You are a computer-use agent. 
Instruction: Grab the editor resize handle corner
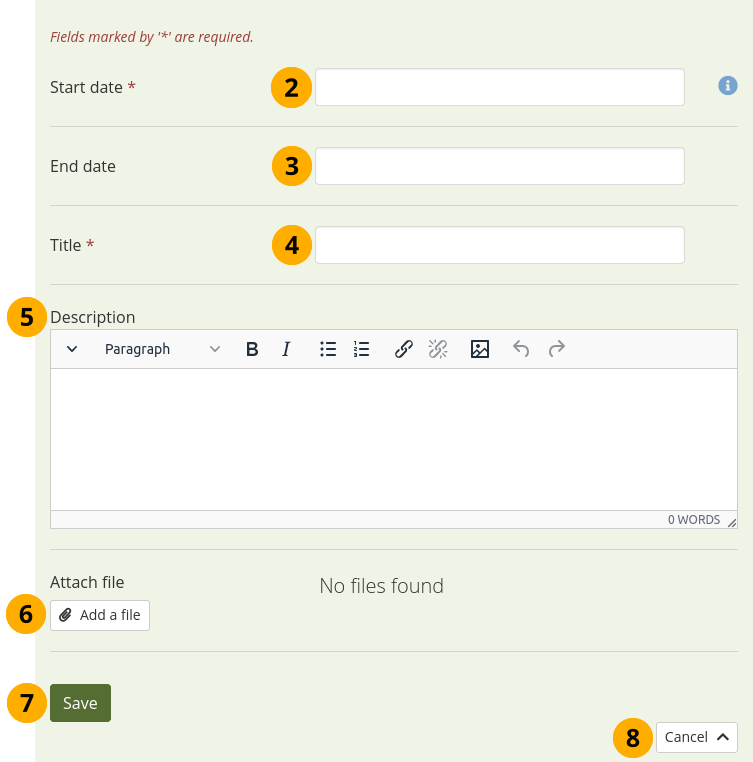tap(731, 522)
